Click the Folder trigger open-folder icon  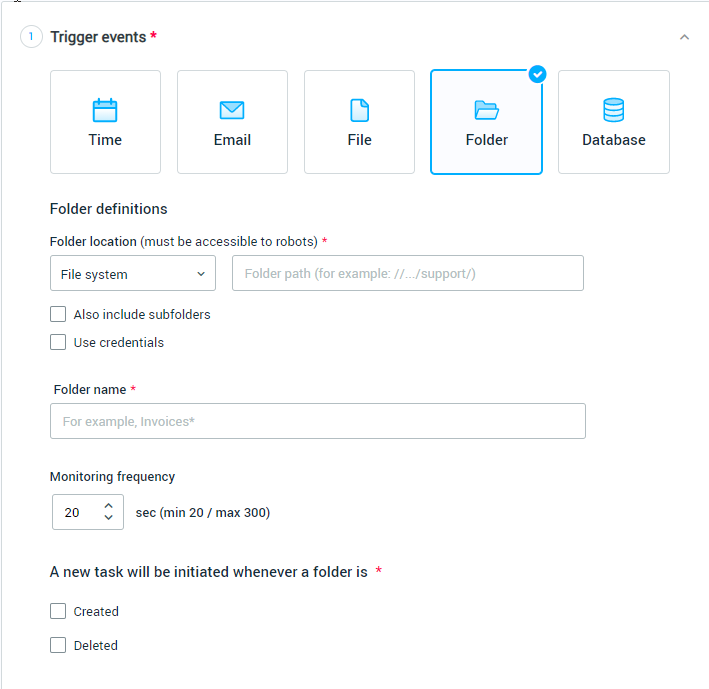coord(487,110)
